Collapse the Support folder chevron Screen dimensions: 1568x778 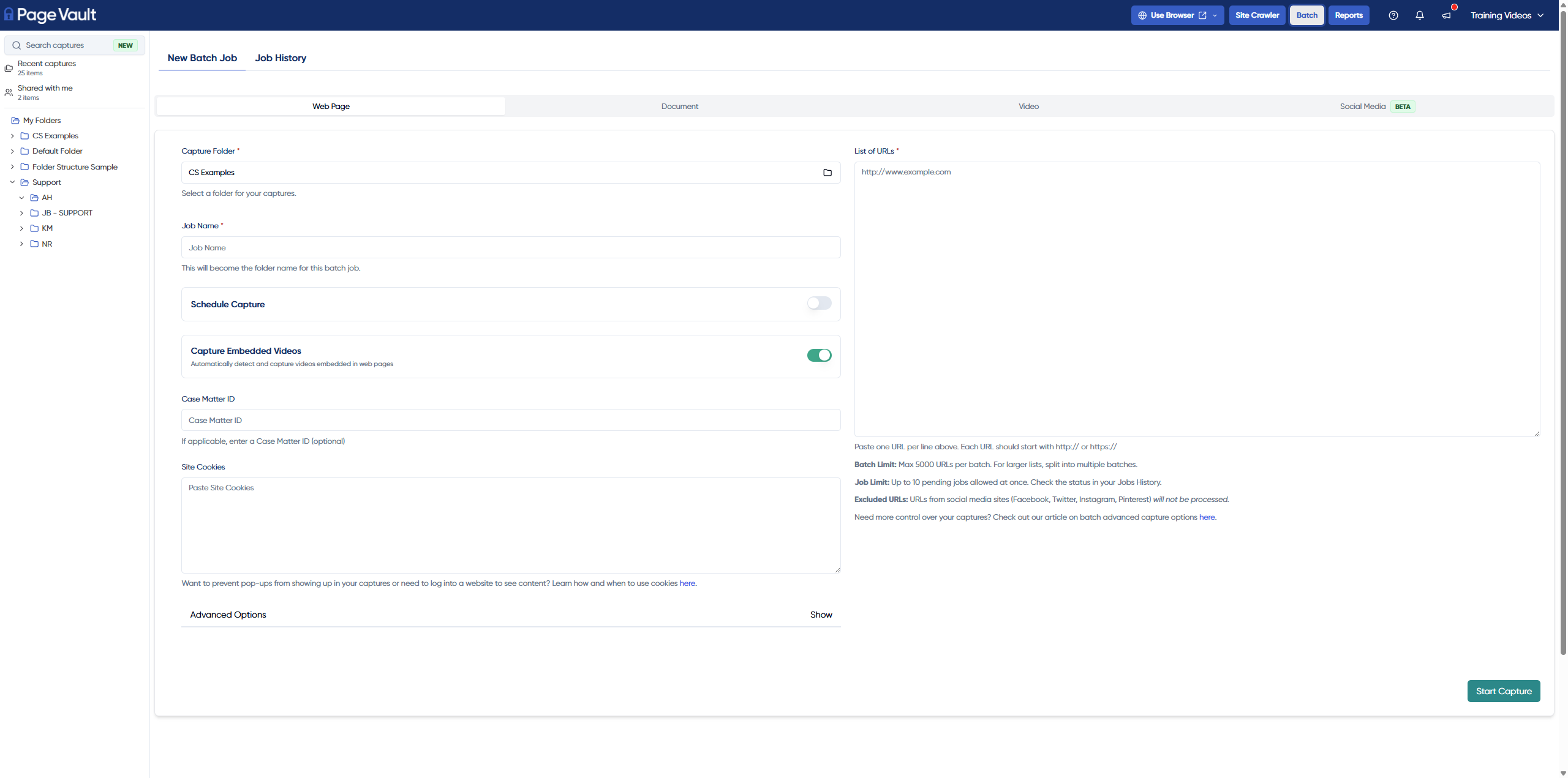[12, 182]
